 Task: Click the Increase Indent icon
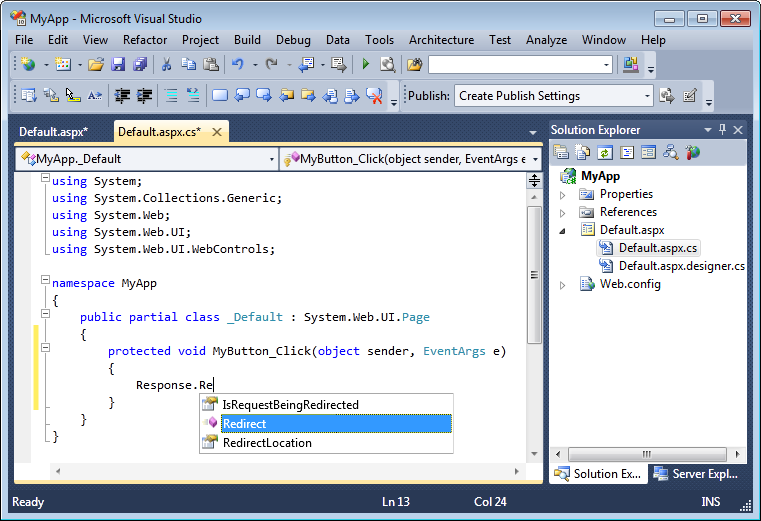(x=144, y=96)
